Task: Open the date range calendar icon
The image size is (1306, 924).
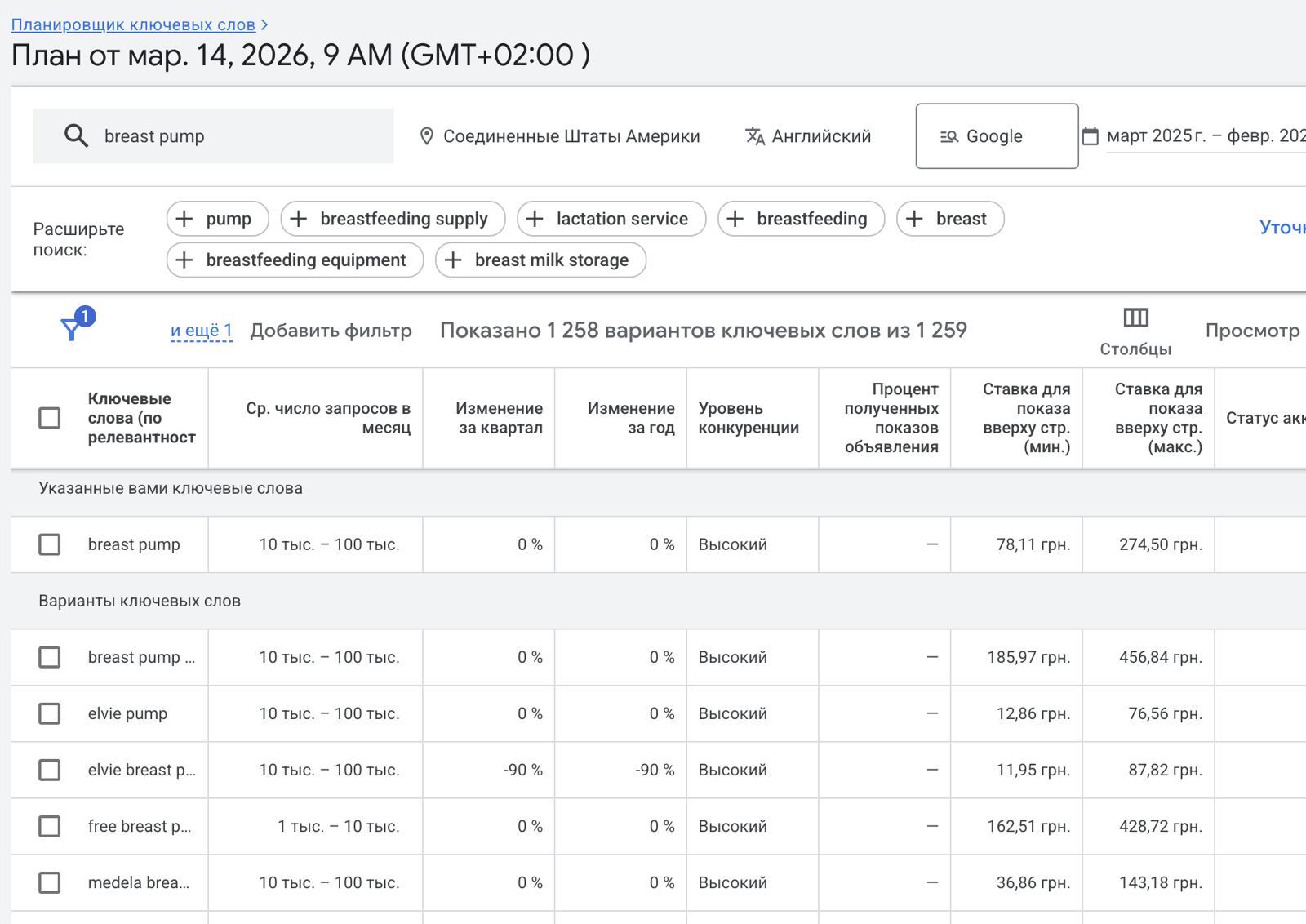Action: 1090,136
